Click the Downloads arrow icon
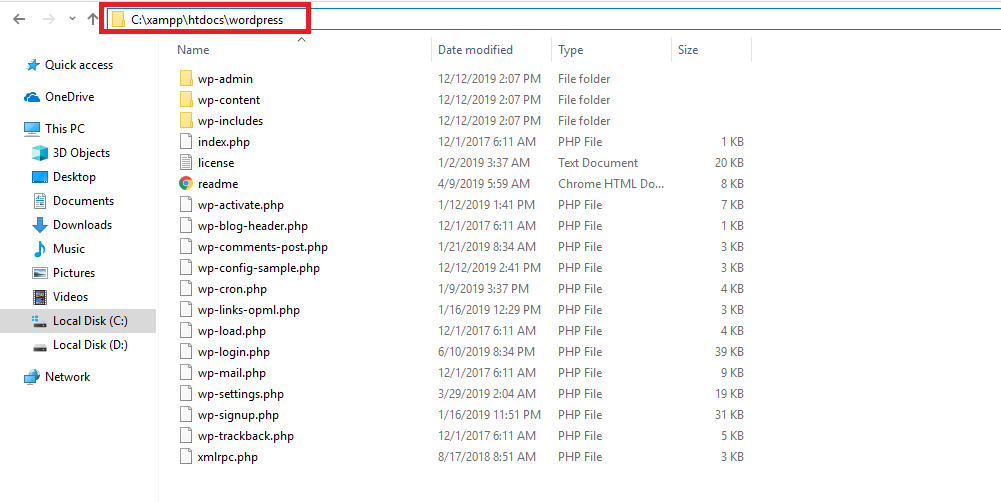The image size is (1001, 502). pos(40,225)
